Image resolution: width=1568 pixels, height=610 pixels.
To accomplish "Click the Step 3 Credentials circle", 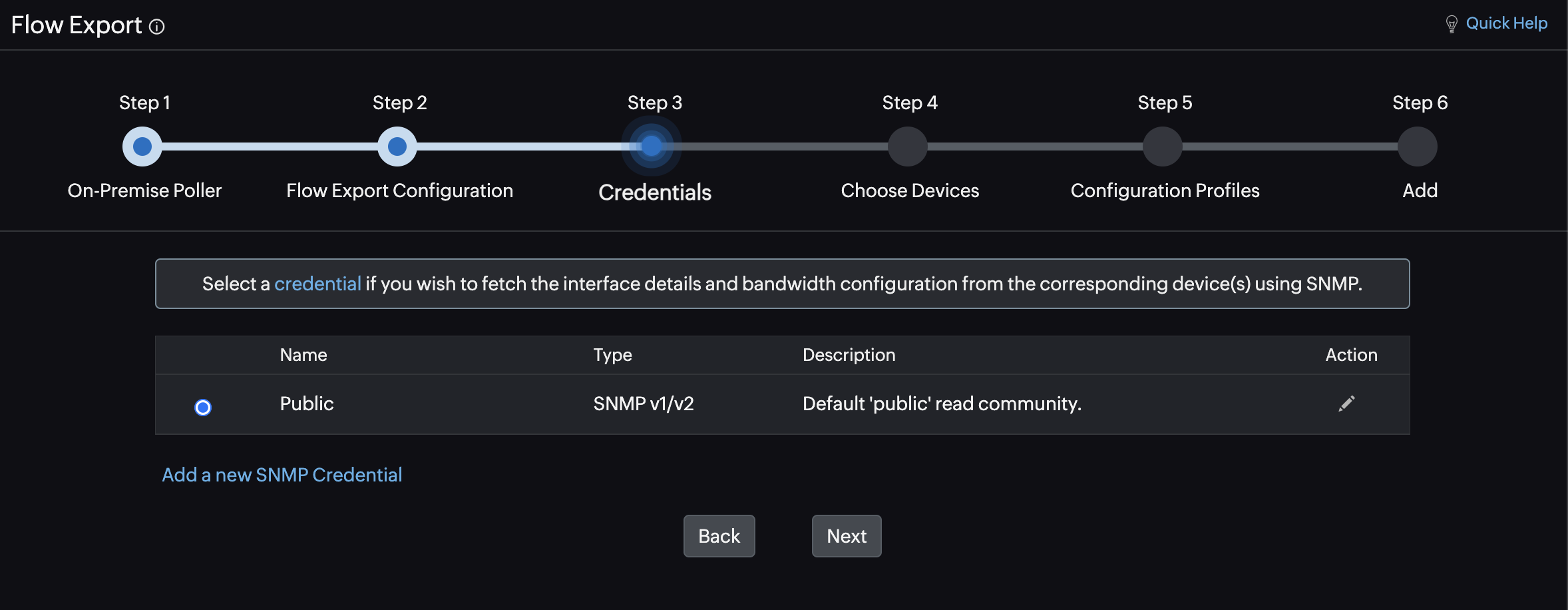I will click(x=652, y=147).
